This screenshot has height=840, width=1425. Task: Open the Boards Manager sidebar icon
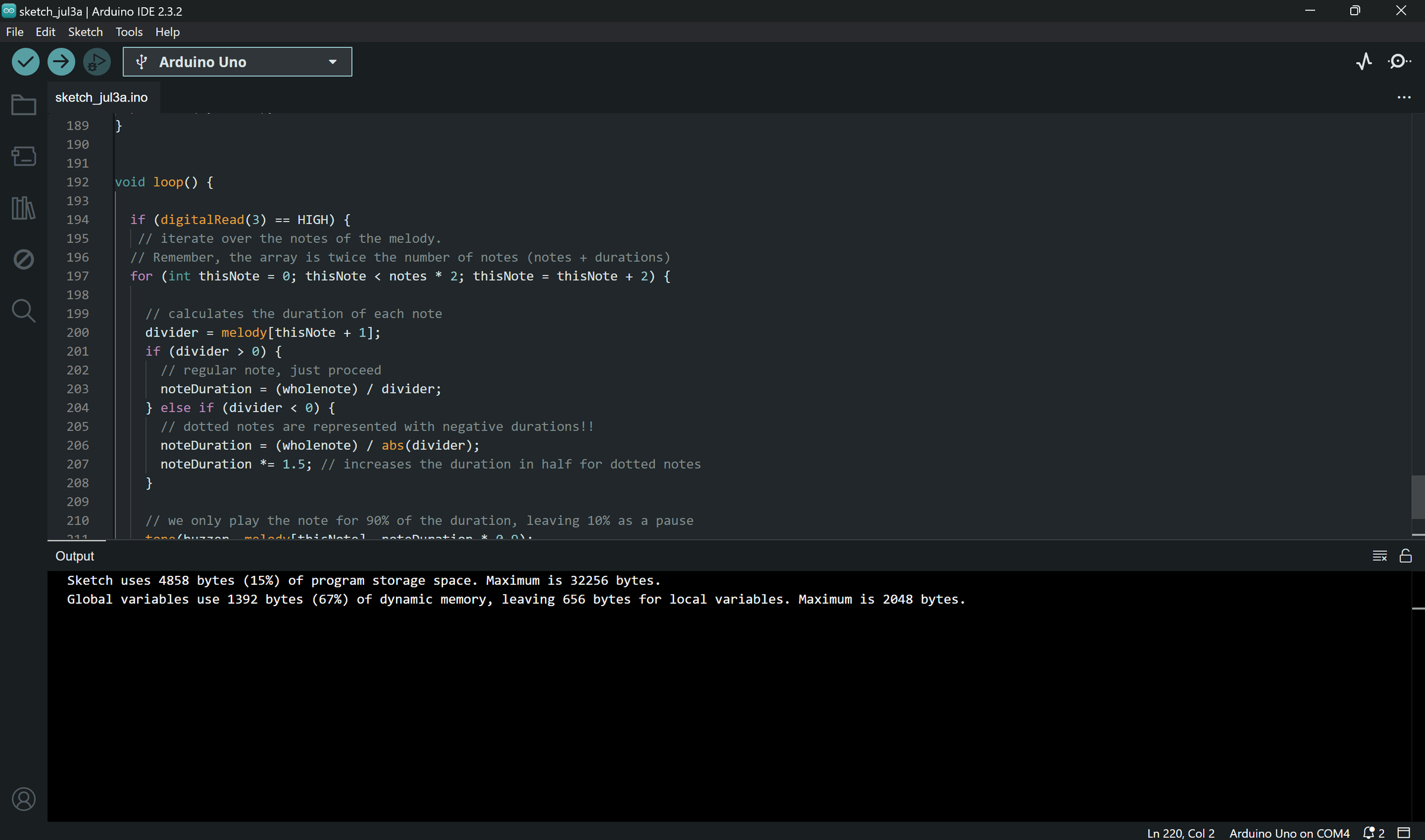point(24,156)
